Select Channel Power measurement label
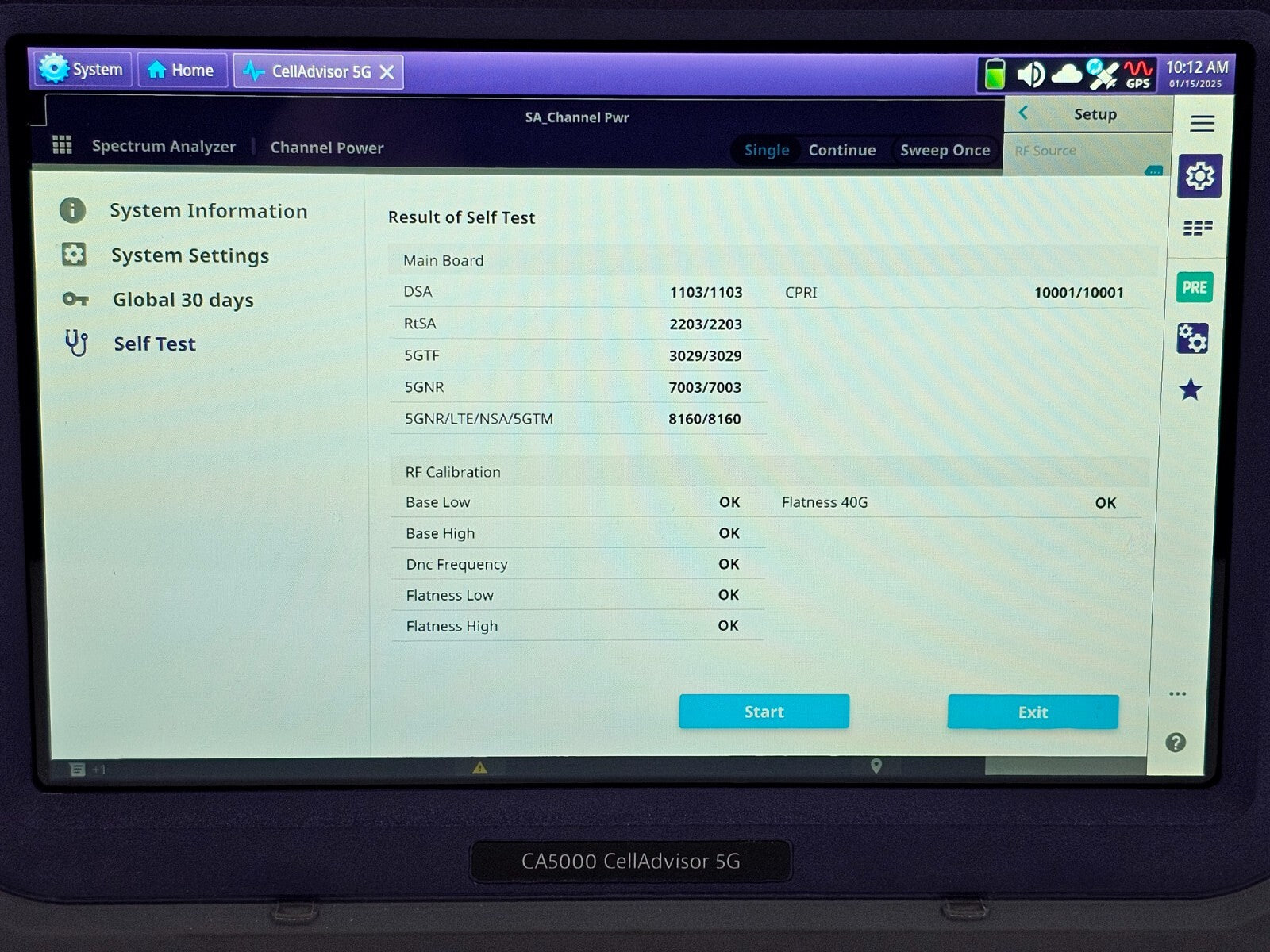The width and height of the screenshot is (1270, 952). pos(326,148)
